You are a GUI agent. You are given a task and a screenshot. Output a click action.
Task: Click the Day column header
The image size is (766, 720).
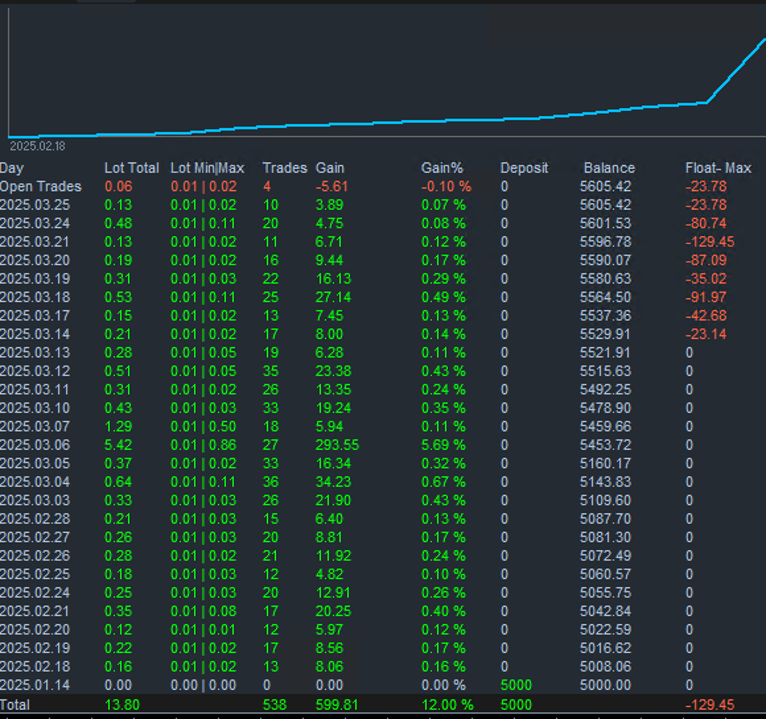click(12, 168)
